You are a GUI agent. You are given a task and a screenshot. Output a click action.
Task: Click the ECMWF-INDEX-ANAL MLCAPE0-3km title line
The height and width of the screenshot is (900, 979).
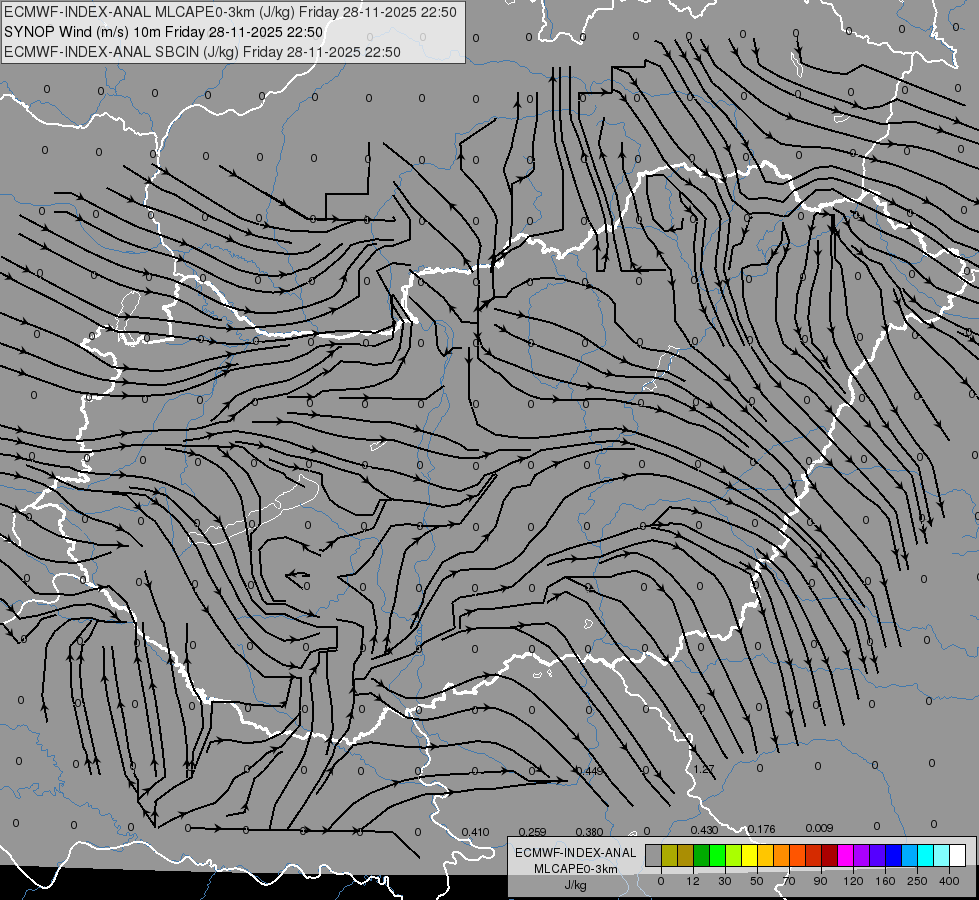[x=230, y=12]
